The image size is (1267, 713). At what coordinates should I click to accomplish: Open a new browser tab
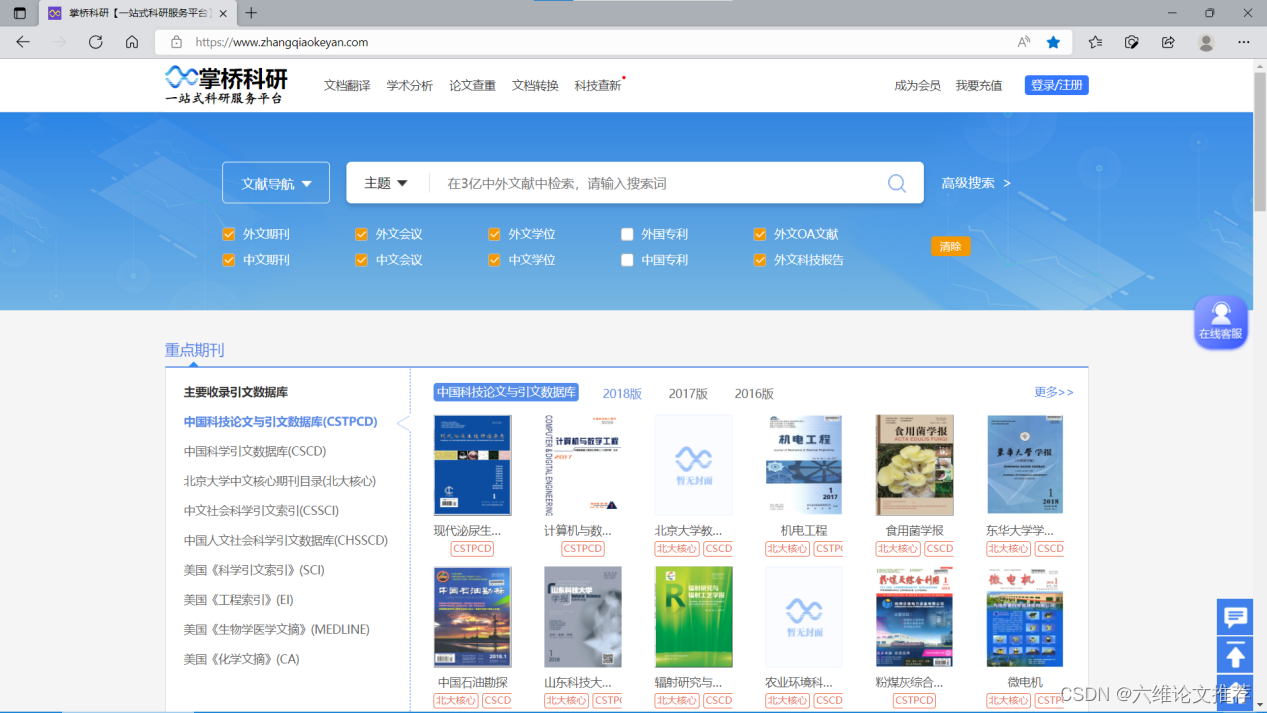coord(251,13)
